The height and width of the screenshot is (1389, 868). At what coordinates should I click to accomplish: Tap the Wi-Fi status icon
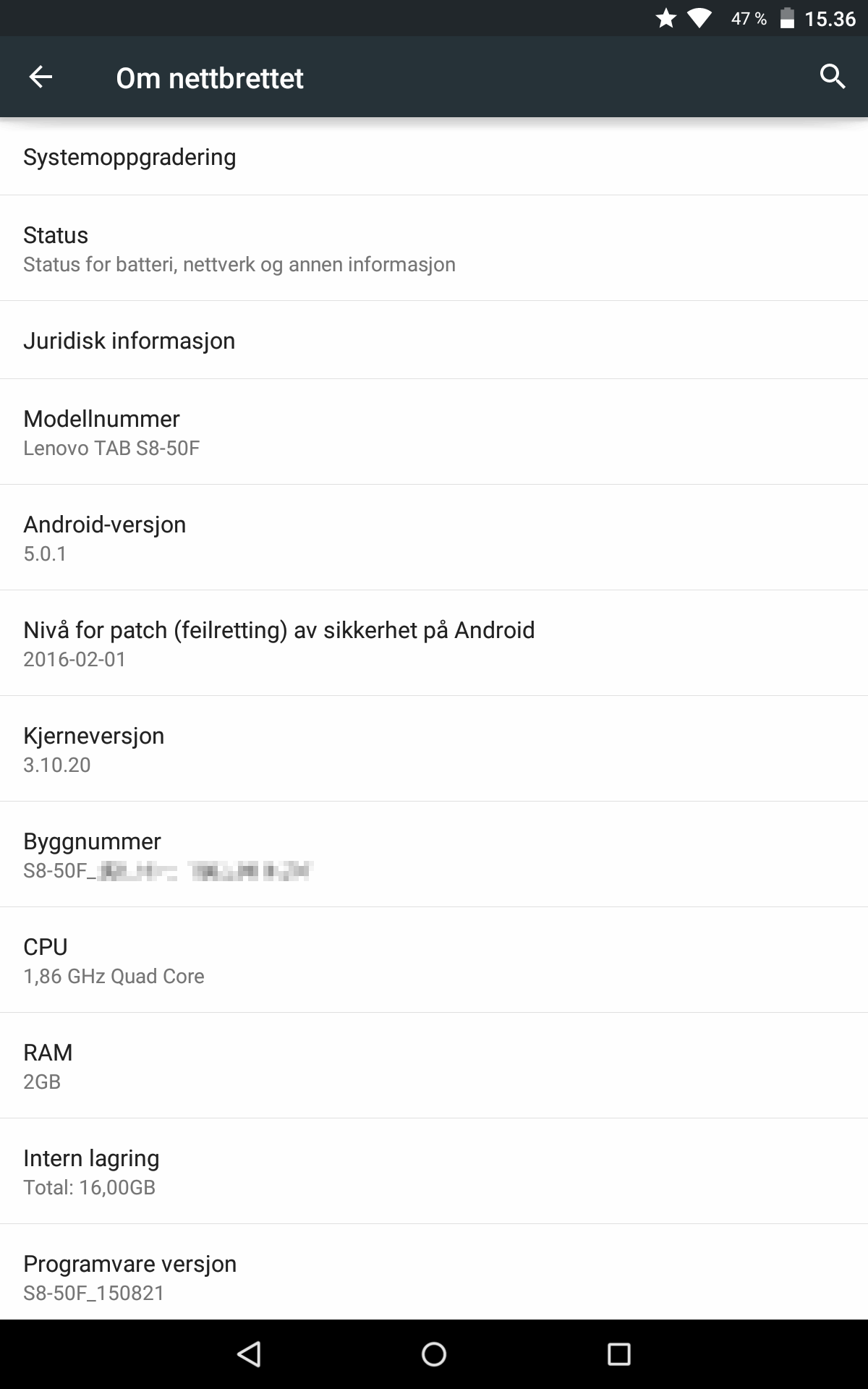[x=699, y=19]
